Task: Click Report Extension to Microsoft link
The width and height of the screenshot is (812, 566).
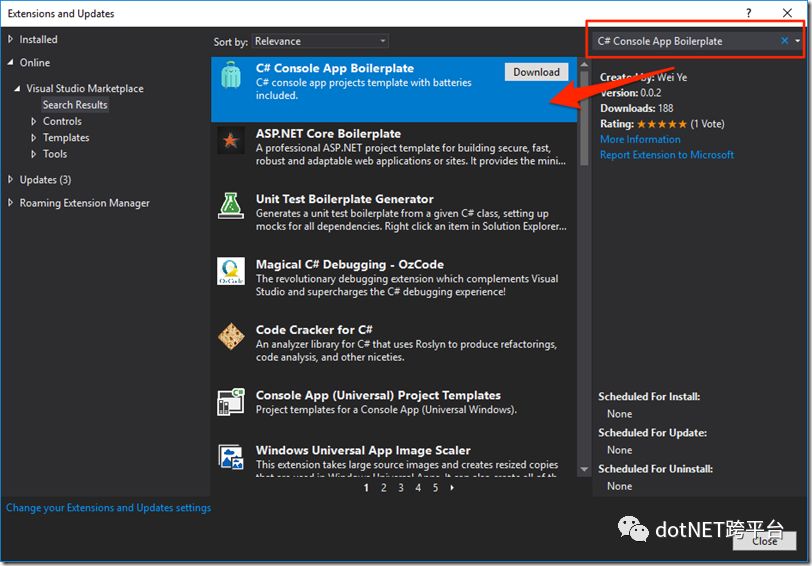Action: point(666,155)
